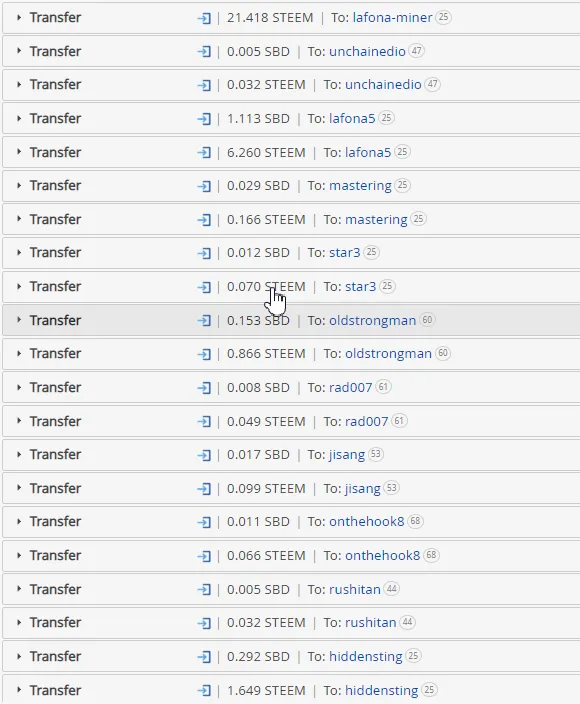Expand the 6.260 STEEM transfer row
Screen dimensions: 580x704
coord(19,152)
